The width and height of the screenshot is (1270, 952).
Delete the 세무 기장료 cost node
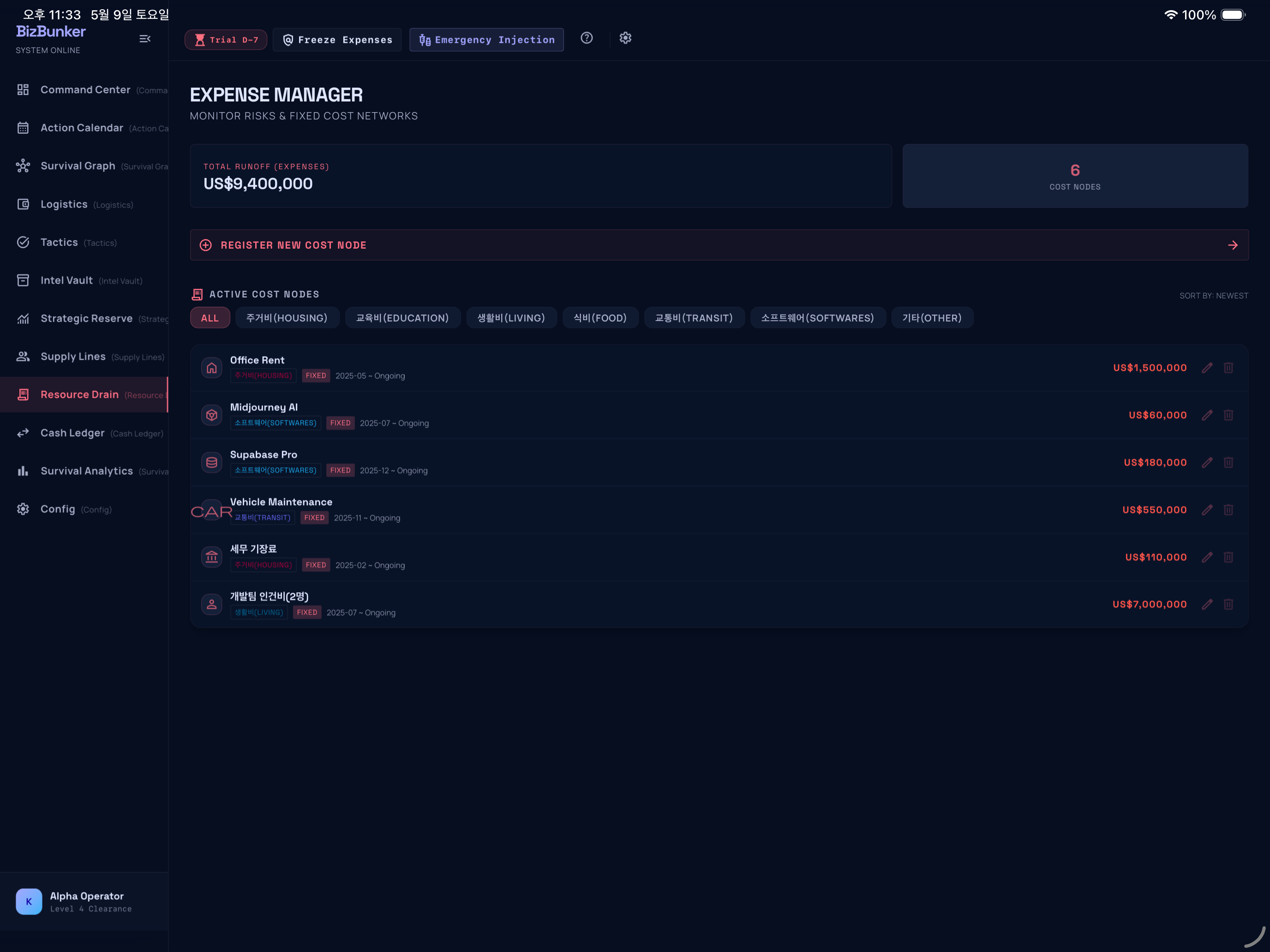(x=1228, y=557)
